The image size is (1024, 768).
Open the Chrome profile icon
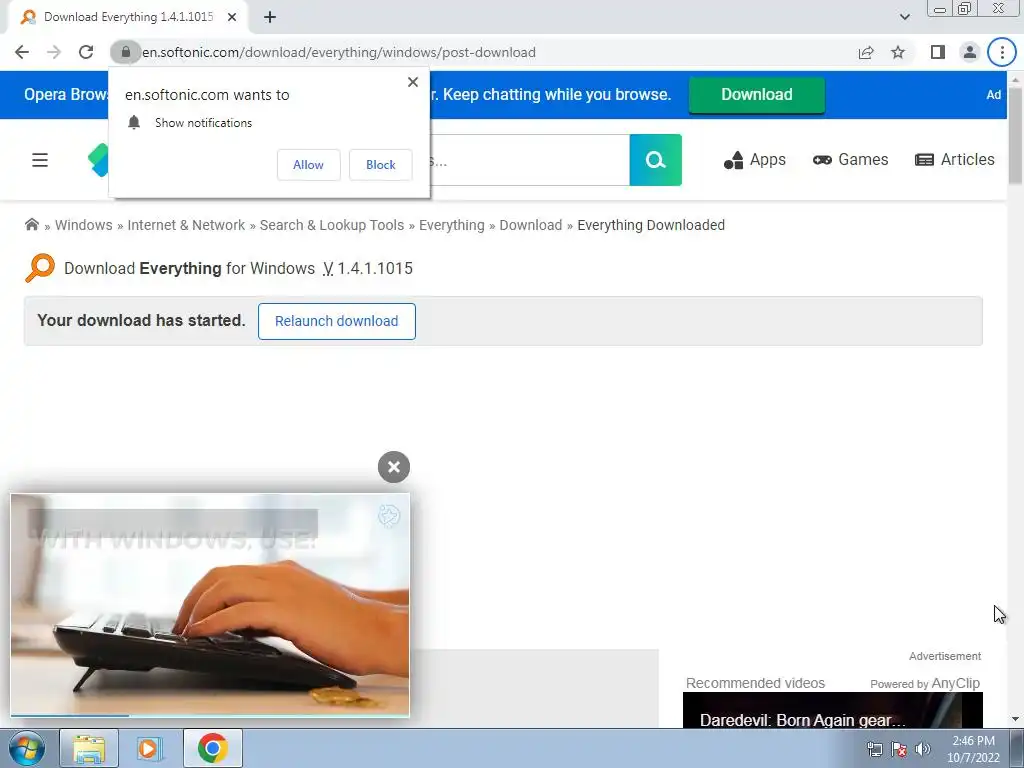(x=970, y=52)
